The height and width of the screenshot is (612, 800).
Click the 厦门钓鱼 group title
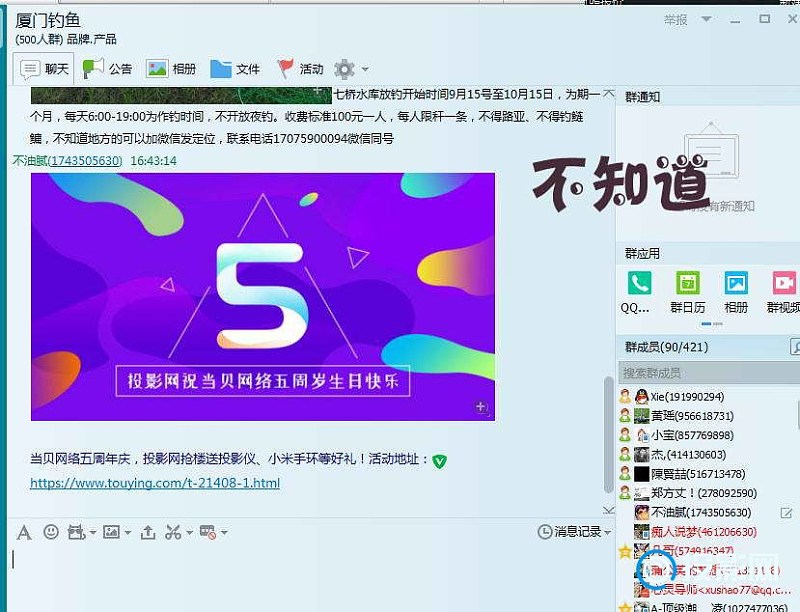48,20
